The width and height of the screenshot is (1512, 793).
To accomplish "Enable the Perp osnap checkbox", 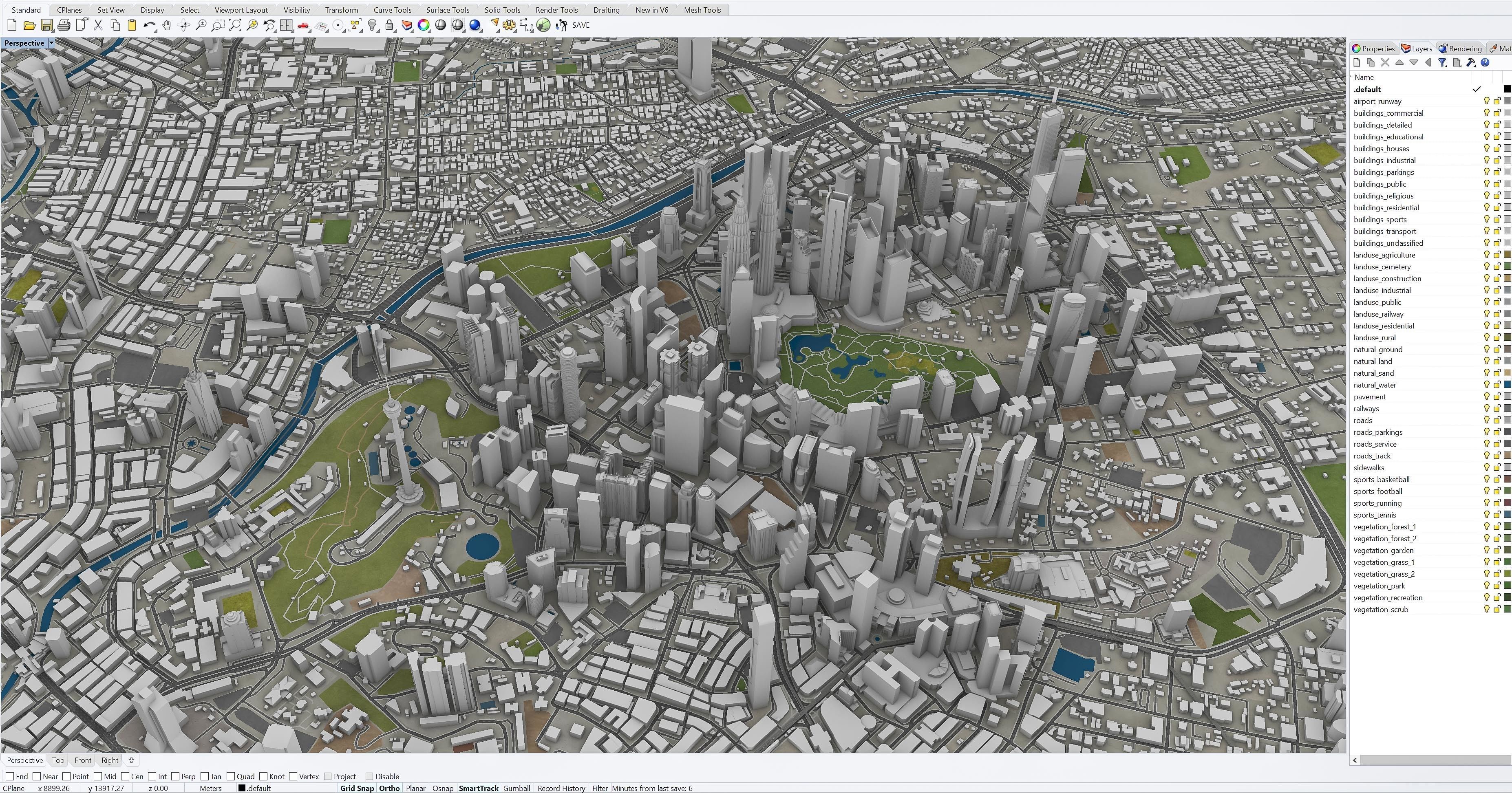I will [x=176, y=777].
